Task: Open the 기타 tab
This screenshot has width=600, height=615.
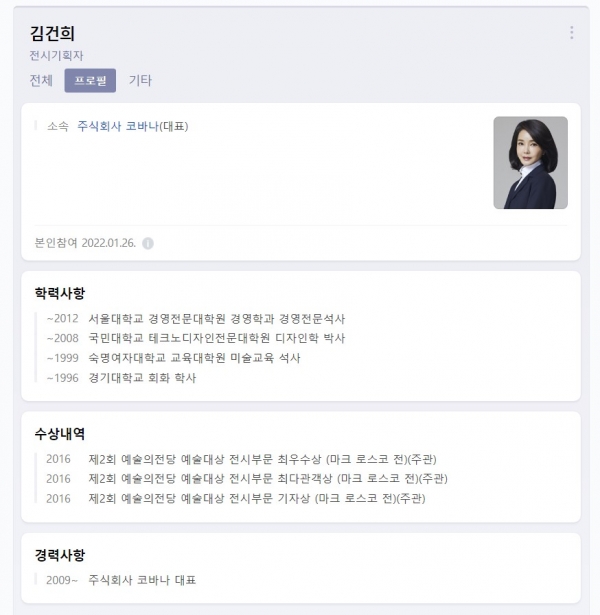Action: (140, 80)
